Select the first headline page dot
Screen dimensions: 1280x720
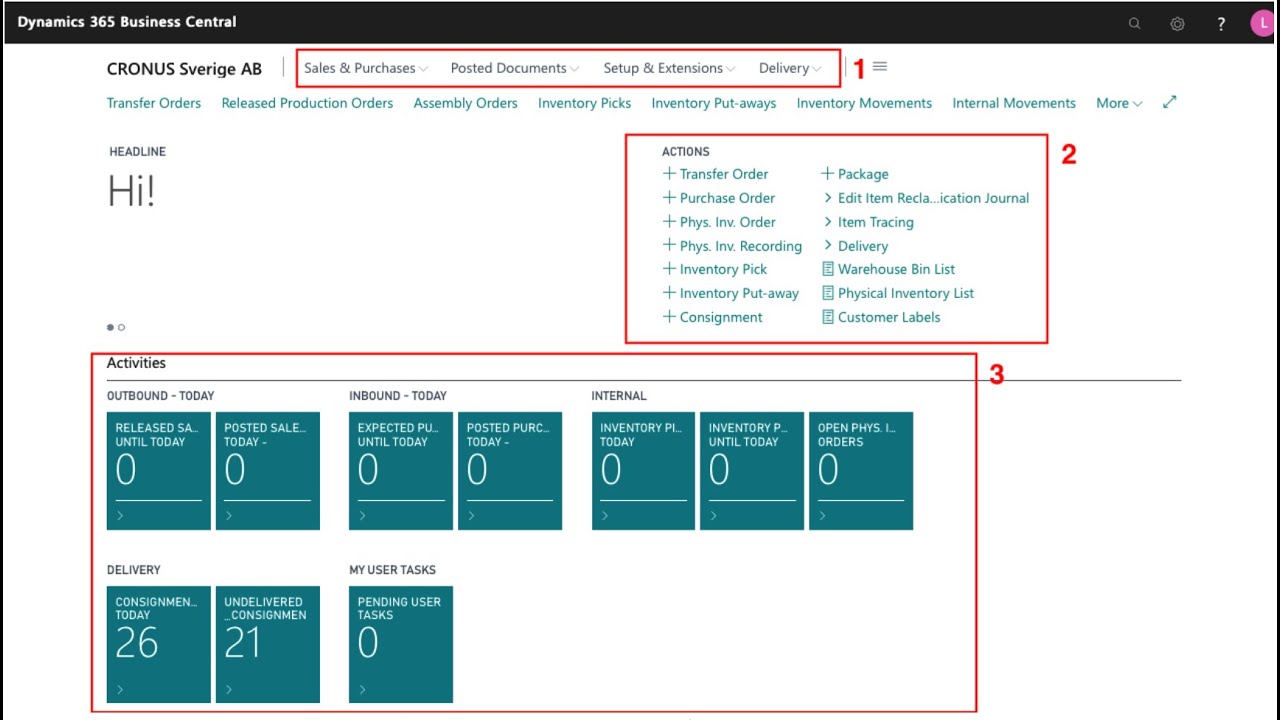coord(110,327)
